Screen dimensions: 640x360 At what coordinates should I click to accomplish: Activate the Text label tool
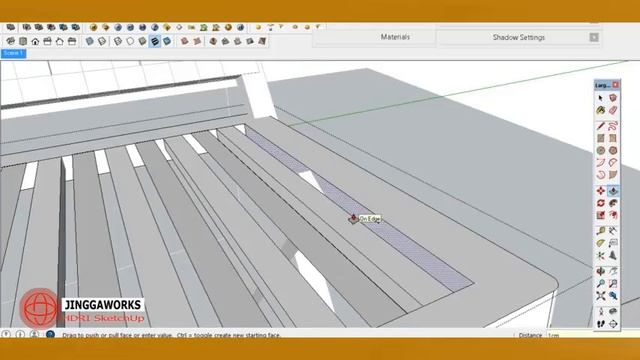coord(613,243)
